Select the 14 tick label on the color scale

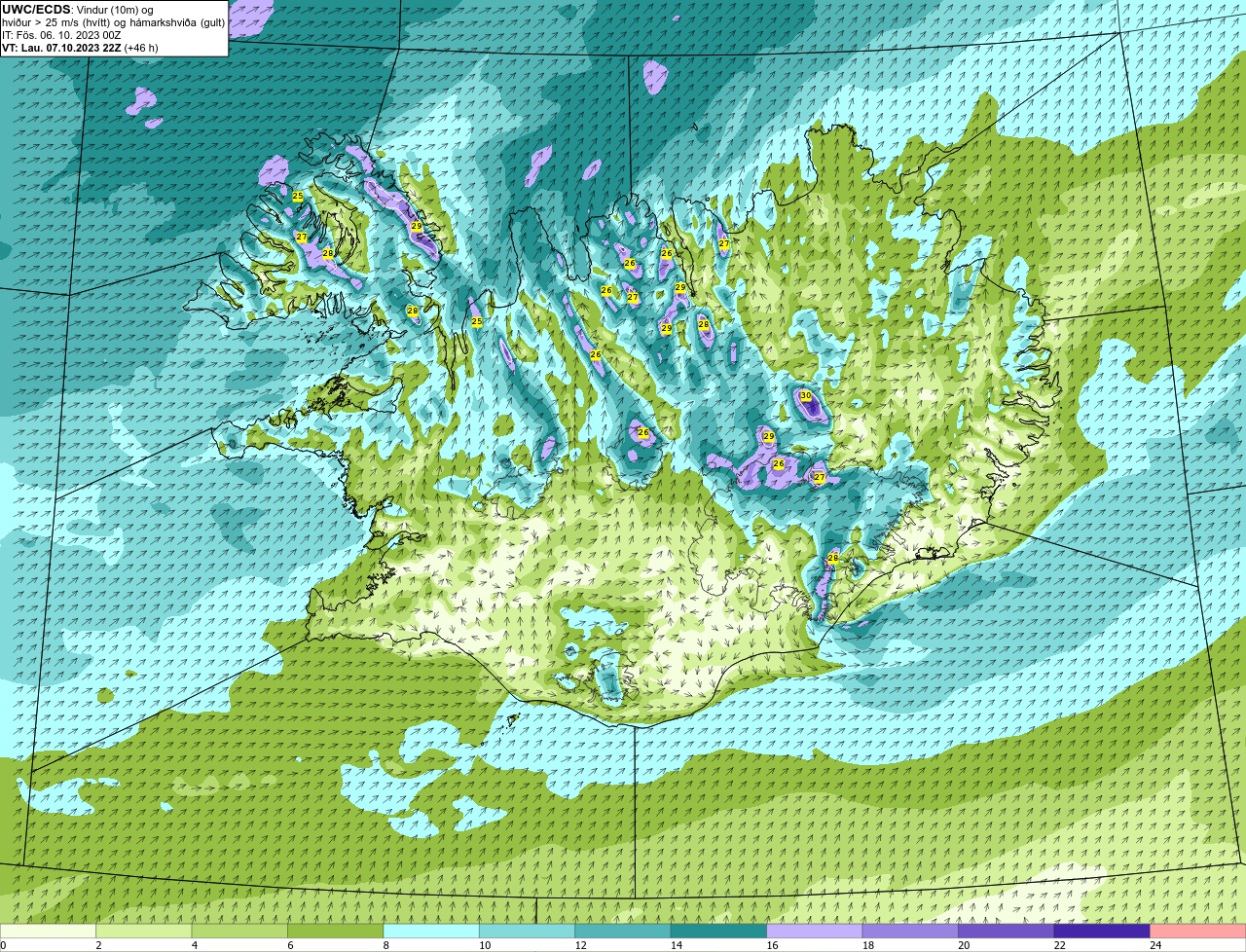[x=676, y=945]
